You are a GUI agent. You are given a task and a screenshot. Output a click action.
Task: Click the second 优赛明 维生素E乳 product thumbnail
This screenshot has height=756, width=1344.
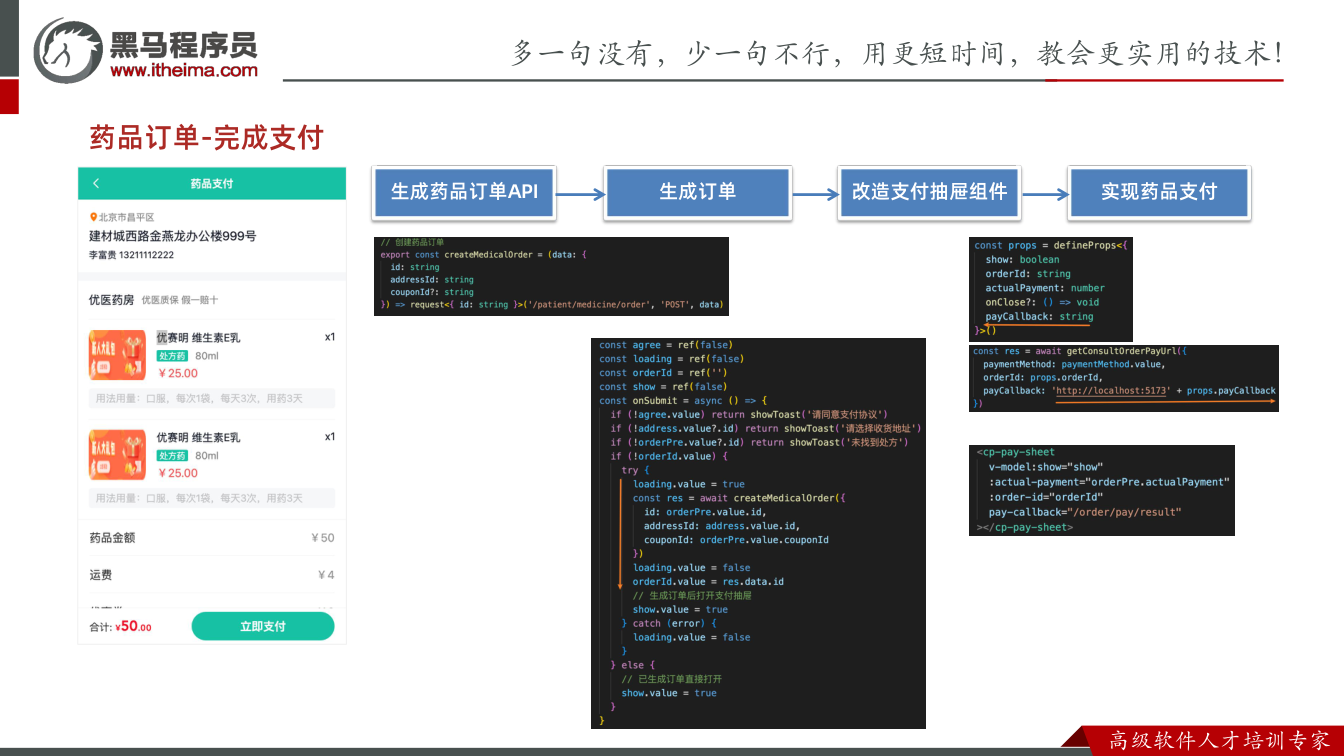point(117,455)
